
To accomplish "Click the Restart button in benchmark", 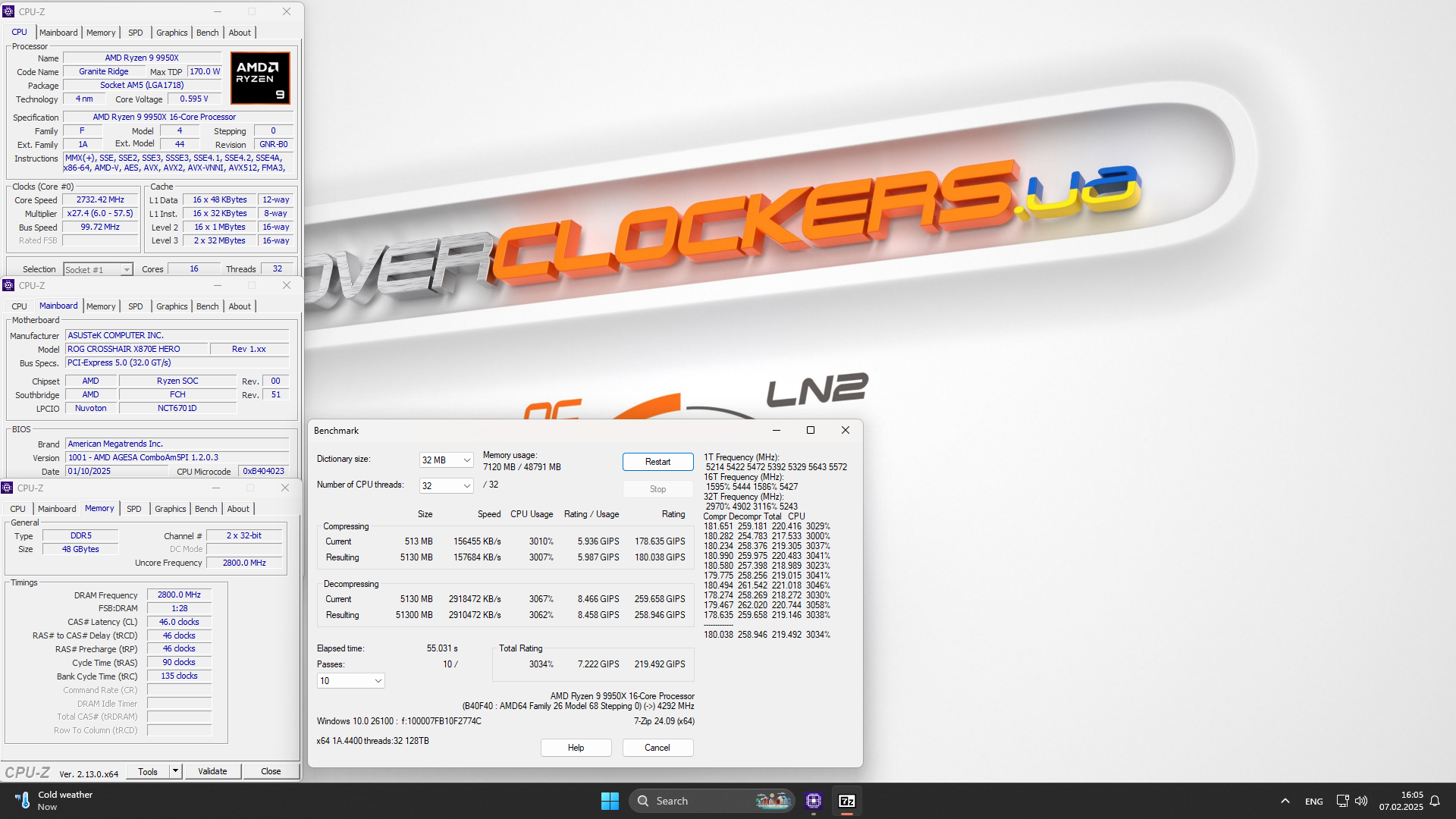I will tap(657, 462).
